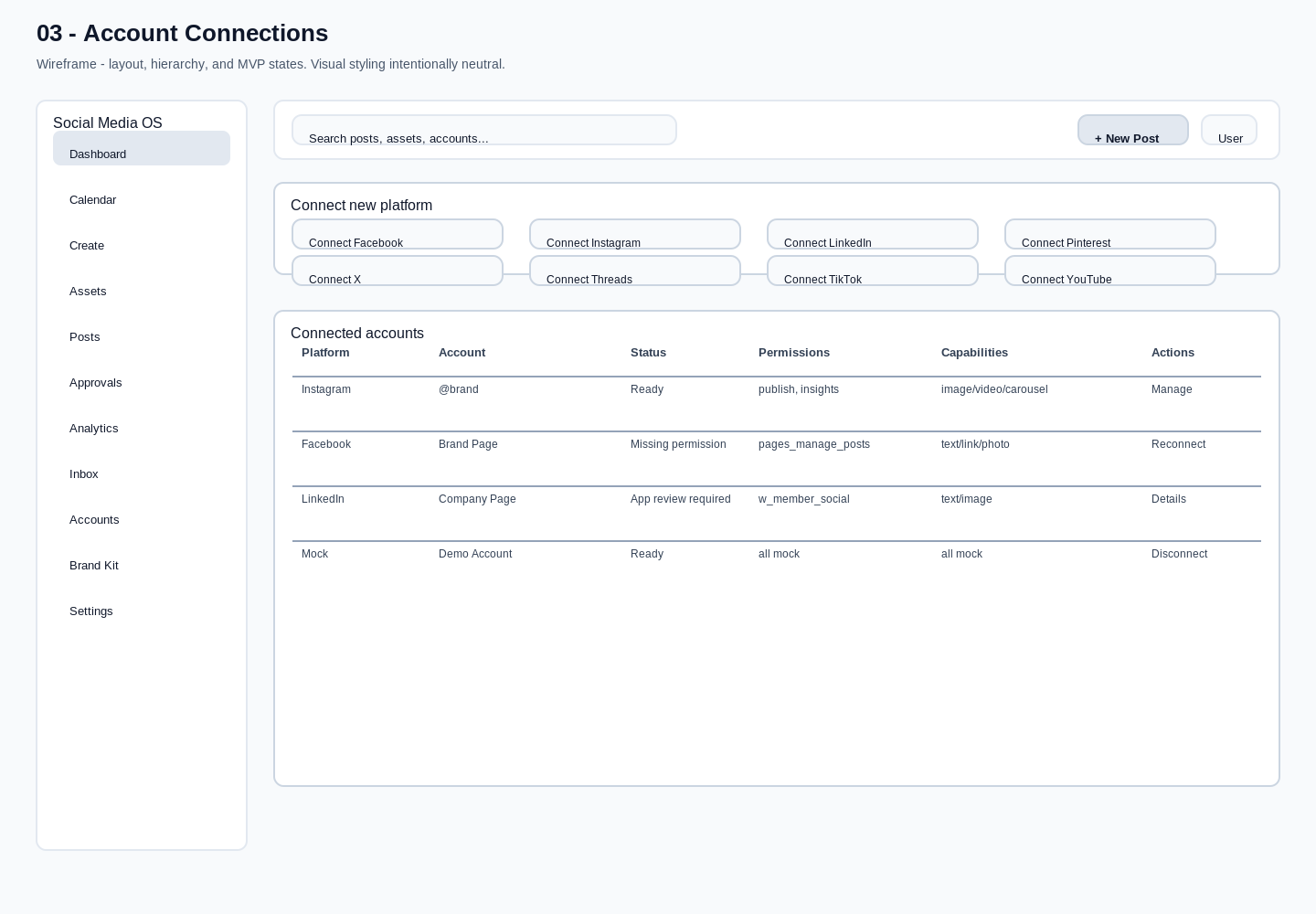Open the Dashboard sidebar item
The width and height of the screenshot is (1316, 914).
(x=142, y=148)
